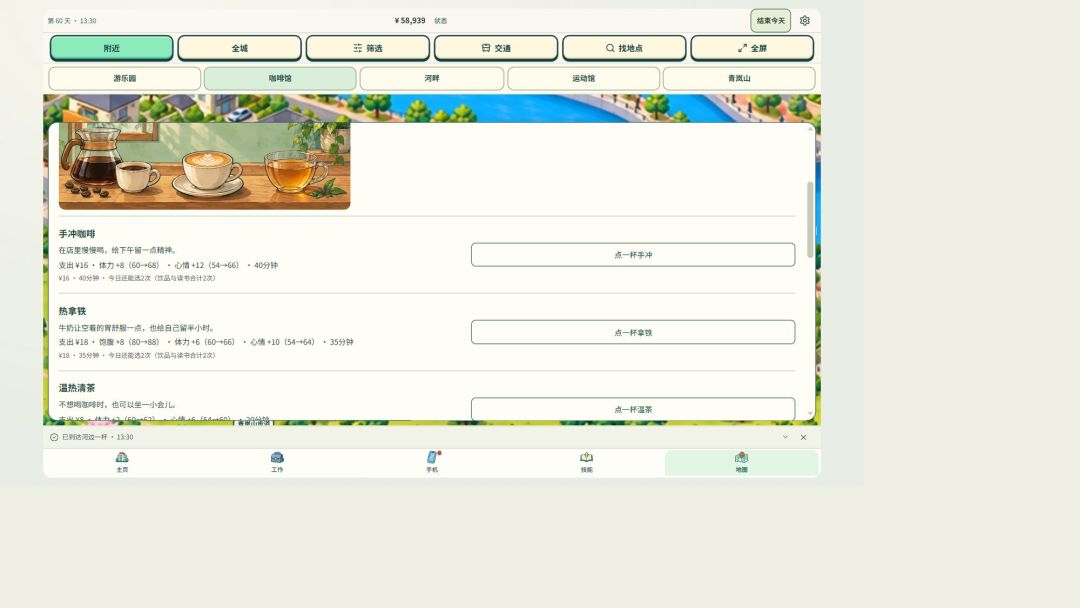
Task: Open the 技能 skills icon
Action: click(x=586, y=457)
